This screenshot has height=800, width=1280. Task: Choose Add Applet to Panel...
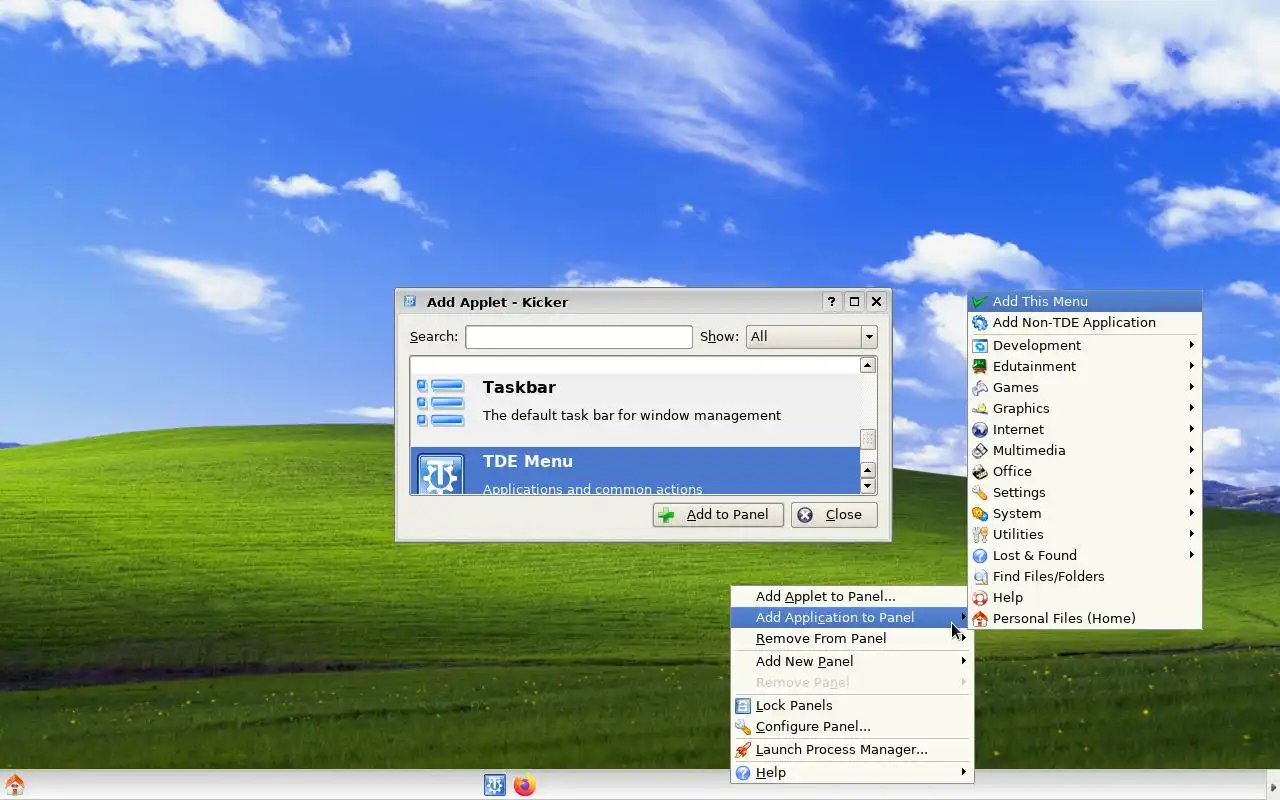point(852,596)
